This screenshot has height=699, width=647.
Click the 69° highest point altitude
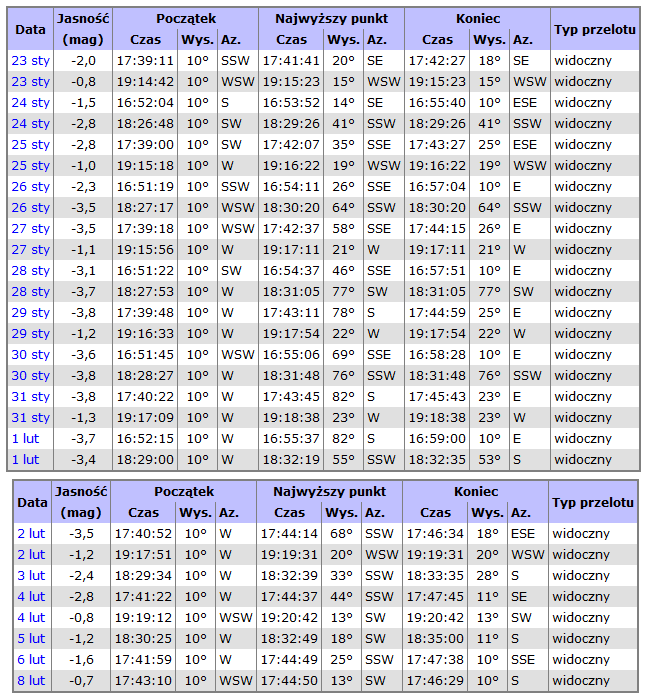point(343,354)
